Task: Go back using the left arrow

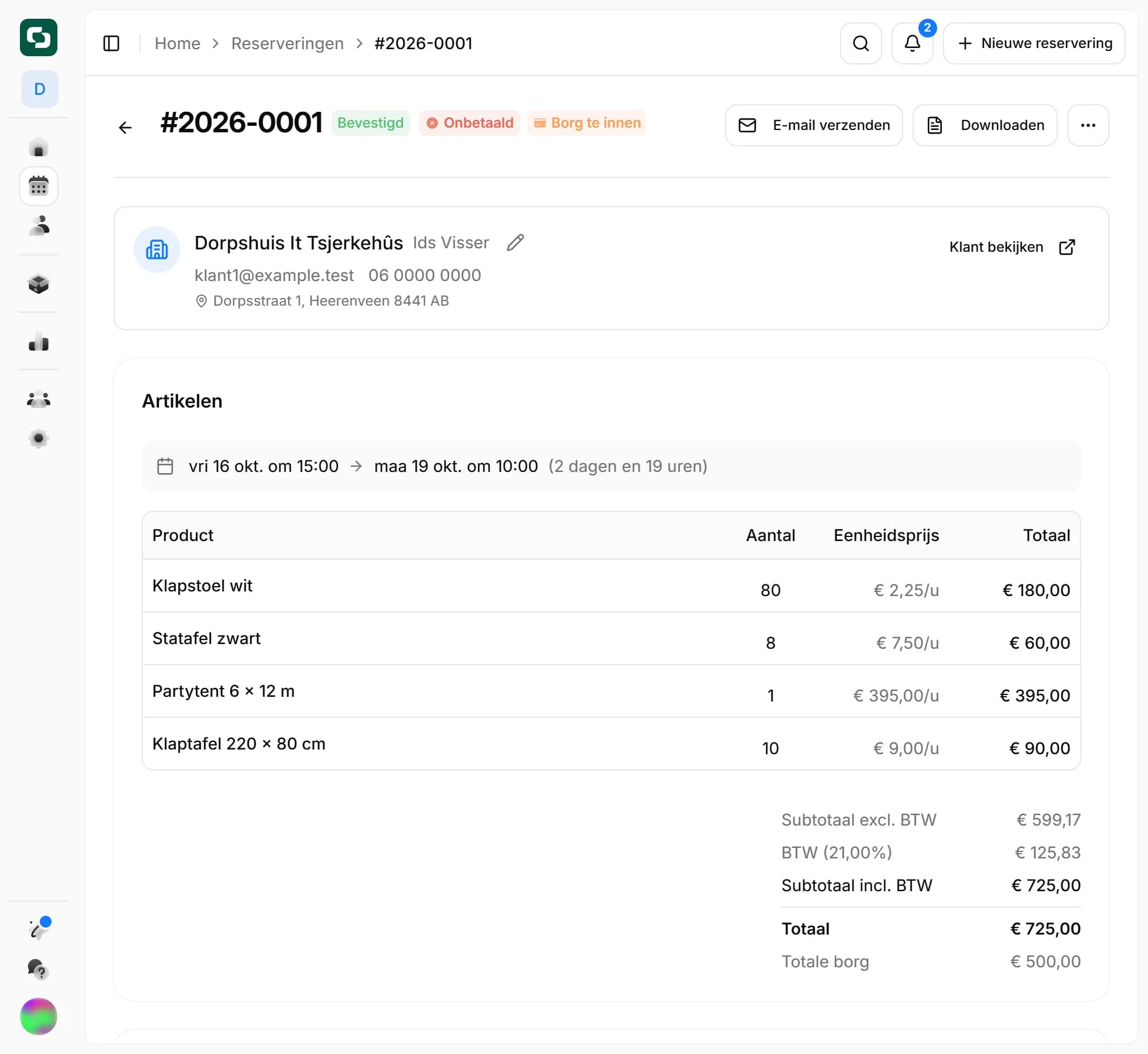Action: 125,127
